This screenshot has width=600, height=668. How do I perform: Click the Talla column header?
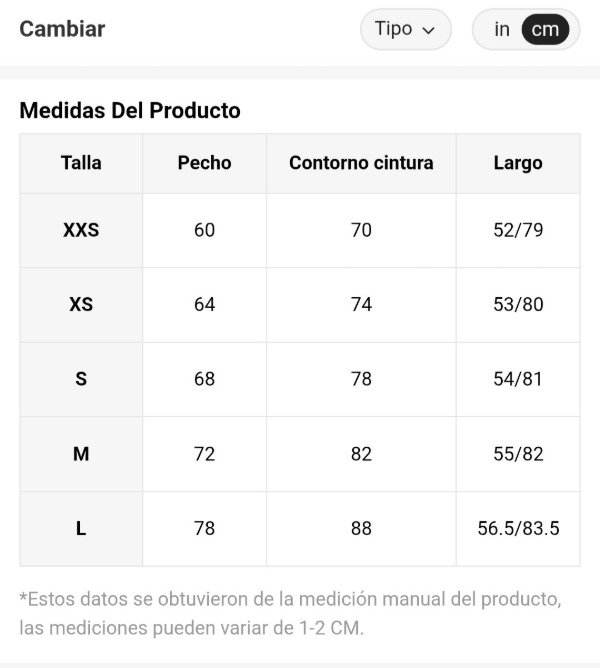tap(81, 163)
